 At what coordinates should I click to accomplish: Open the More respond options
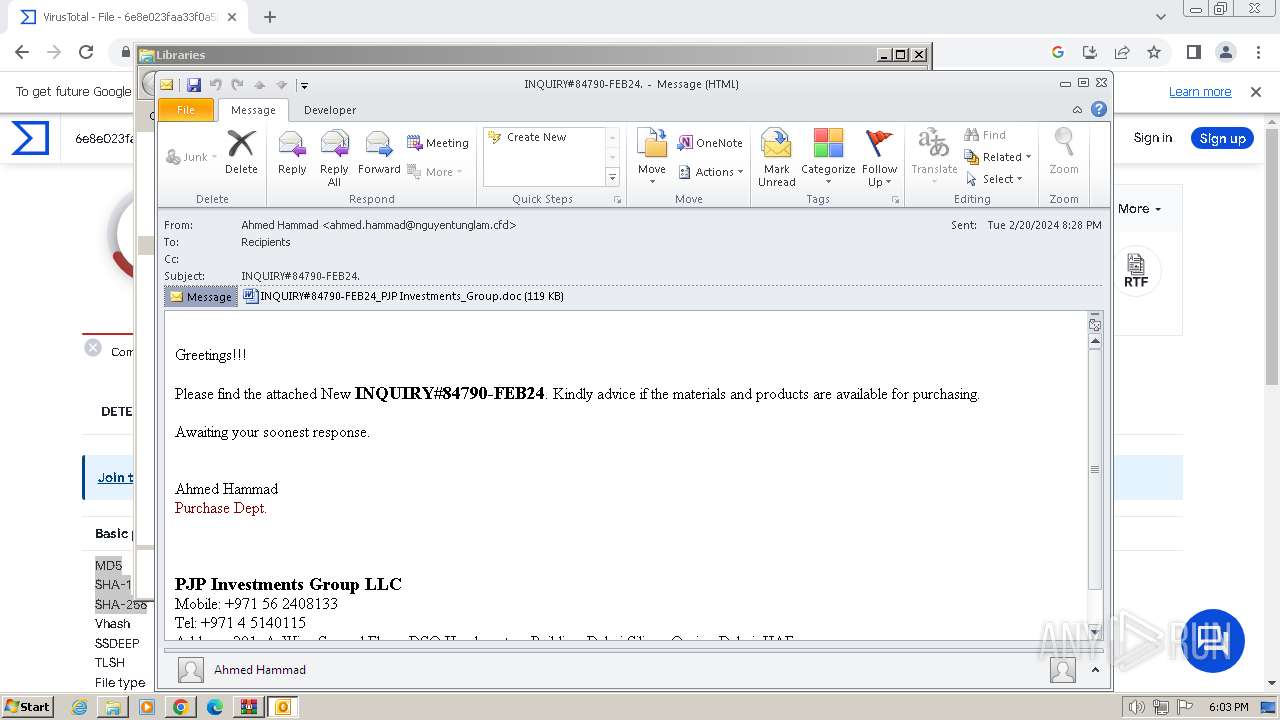[436, 172]
